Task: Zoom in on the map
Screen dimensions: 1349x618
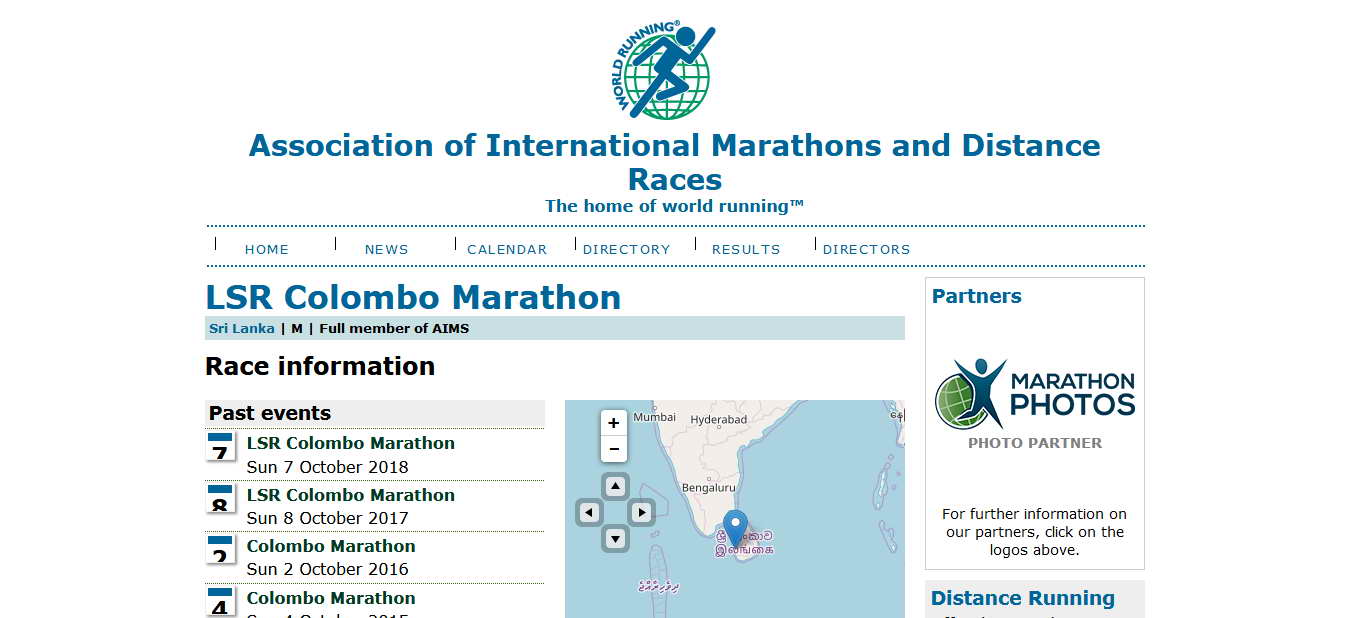Action: point(614,423)
